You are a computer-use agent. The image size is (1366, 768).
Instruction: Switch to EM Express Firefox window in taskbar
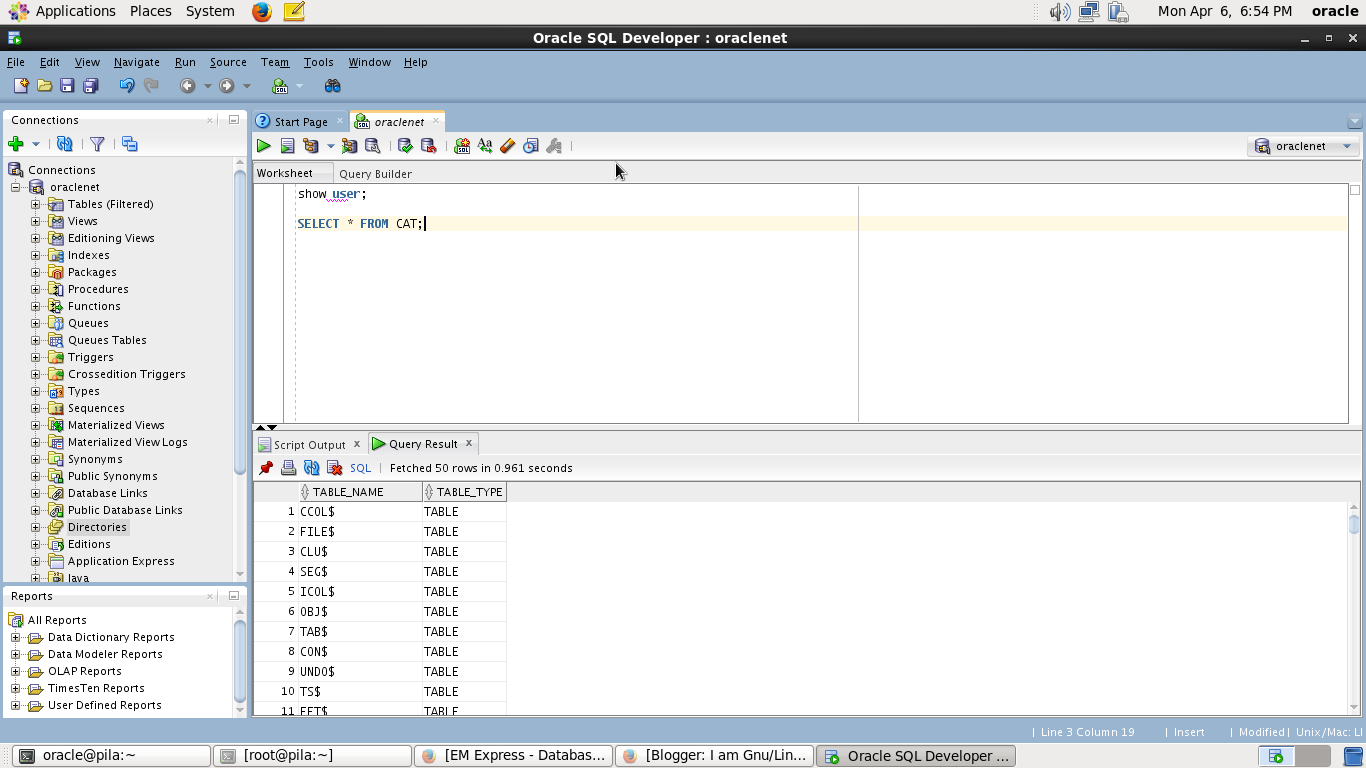pos(513,756)
